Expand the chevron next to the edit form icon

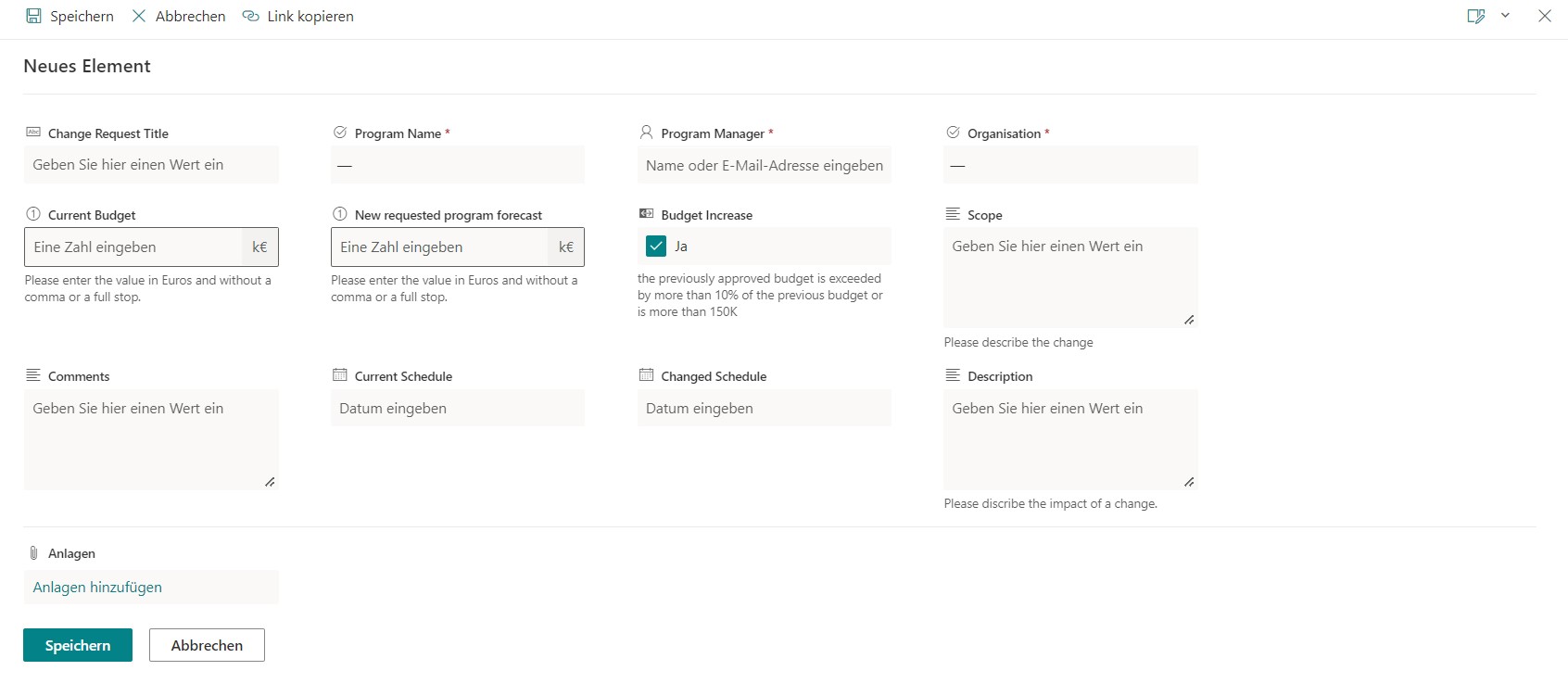point(1506,16)
